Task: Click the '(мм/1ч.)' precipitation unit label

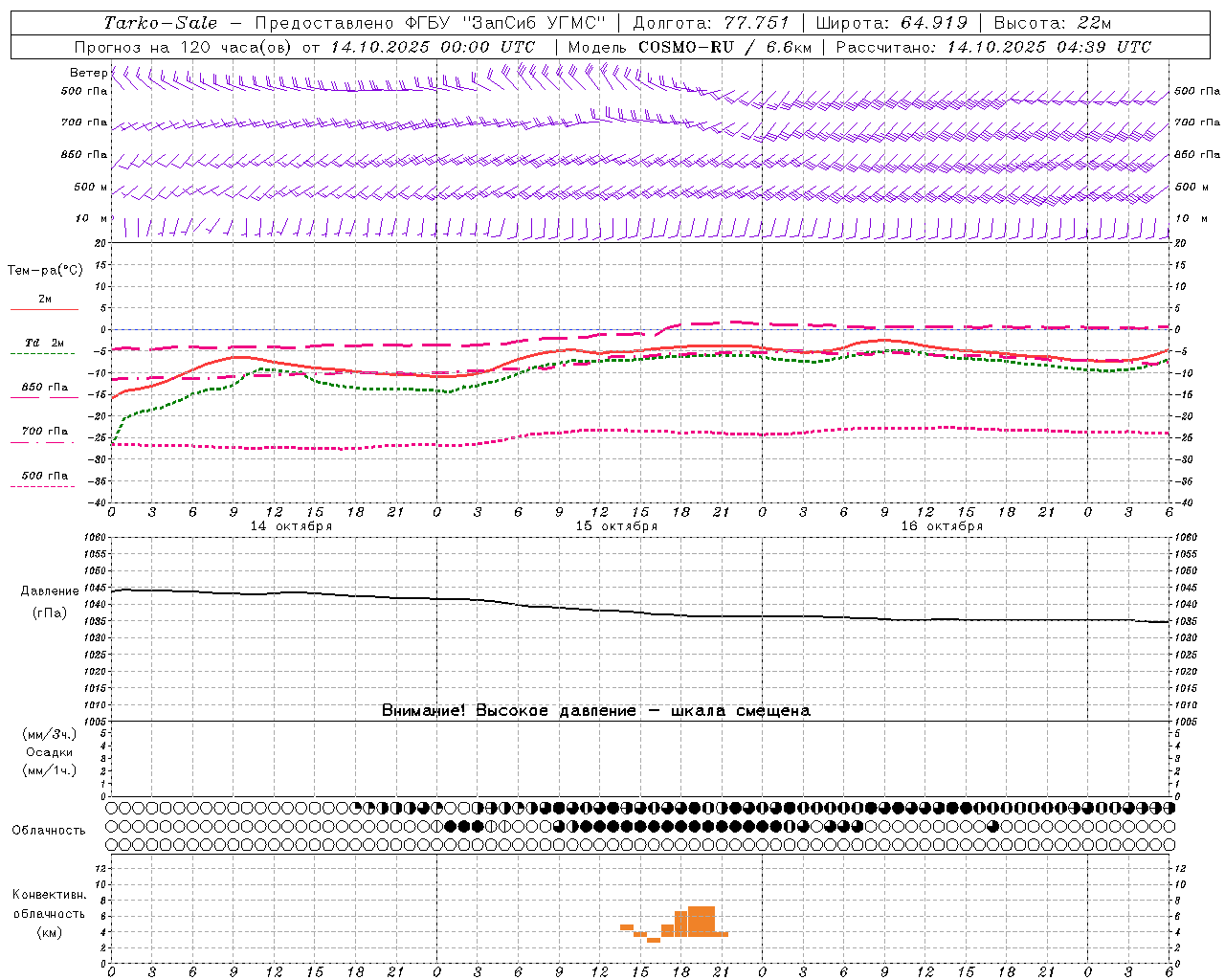Action: [50, 770]
